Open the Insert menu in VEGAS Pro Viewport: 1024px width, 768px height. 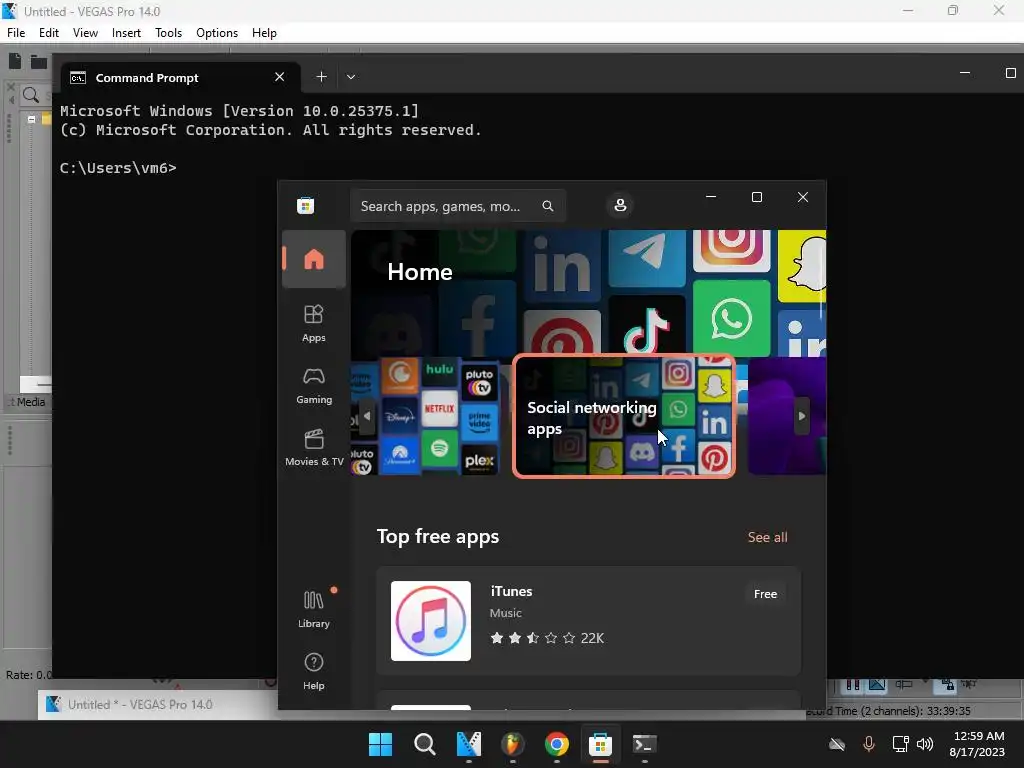click(x=126, y=33)
